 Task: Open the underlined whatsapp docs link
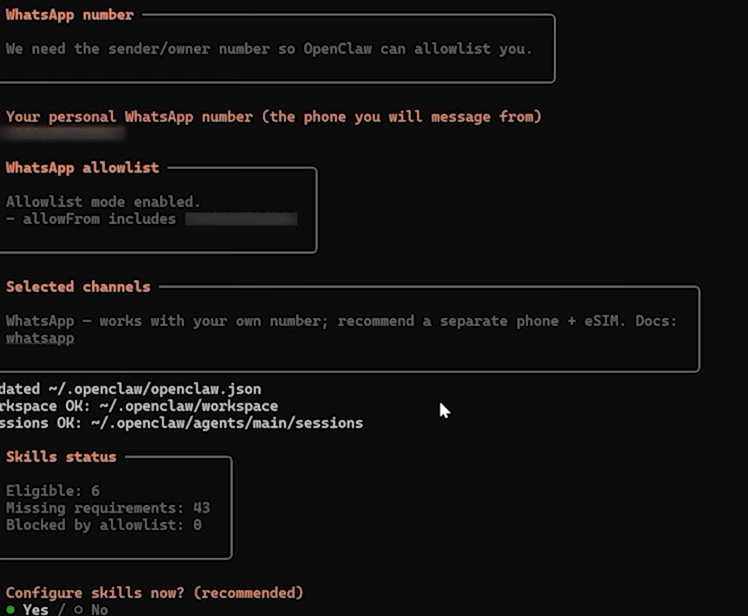tap(40, 338)
